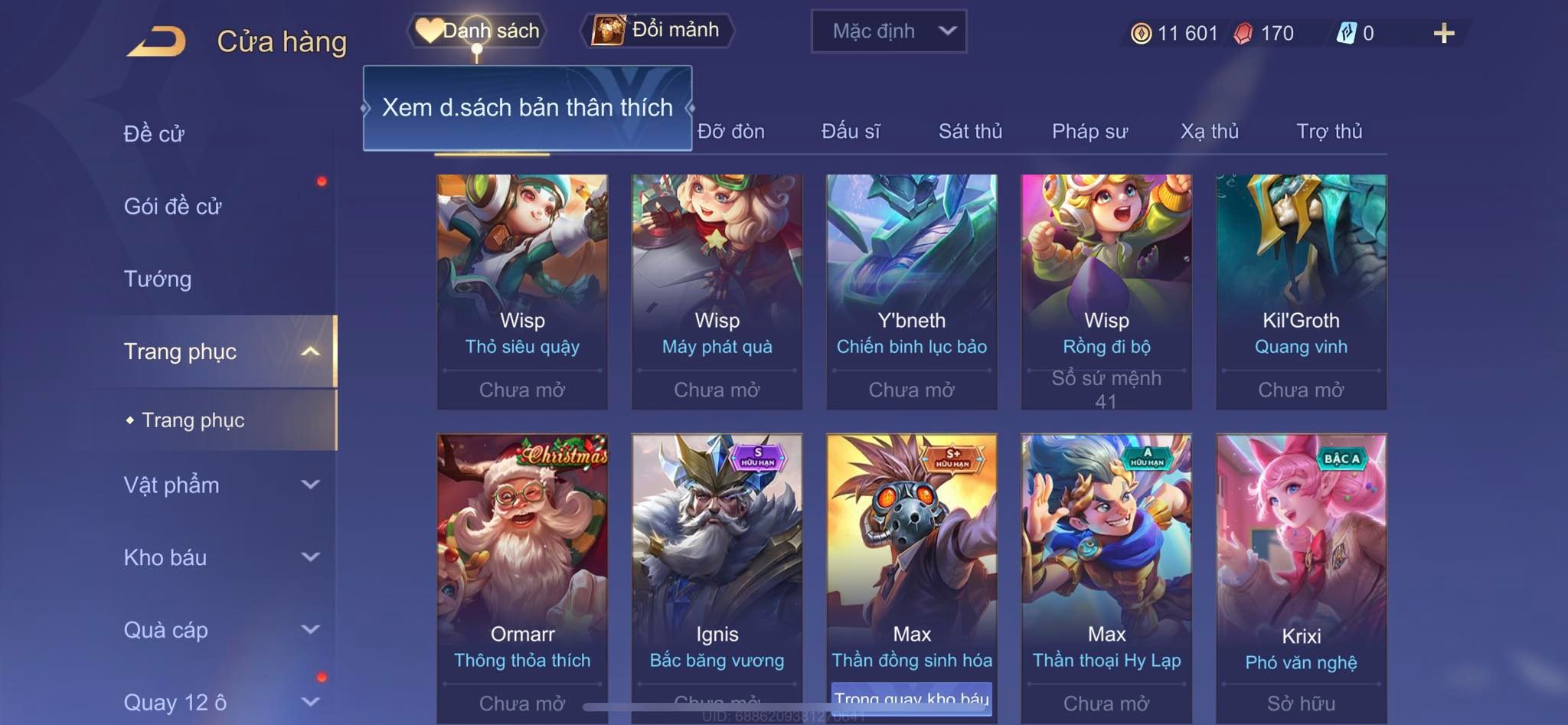The image size is (1568, 725).
Task: Open the Đổi mảnh chest icon
Action: point(609,31)
